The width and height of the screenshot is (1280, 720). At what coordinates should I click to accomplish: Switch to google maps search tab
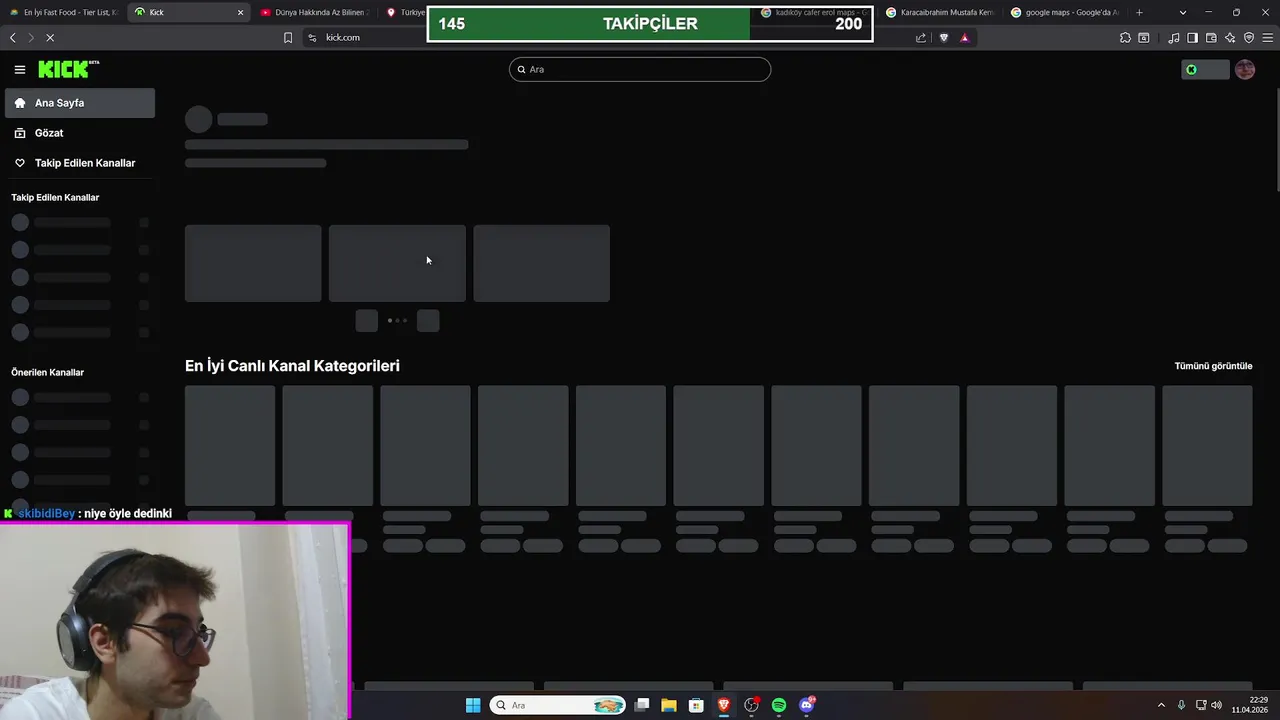tap(1064, 12)
